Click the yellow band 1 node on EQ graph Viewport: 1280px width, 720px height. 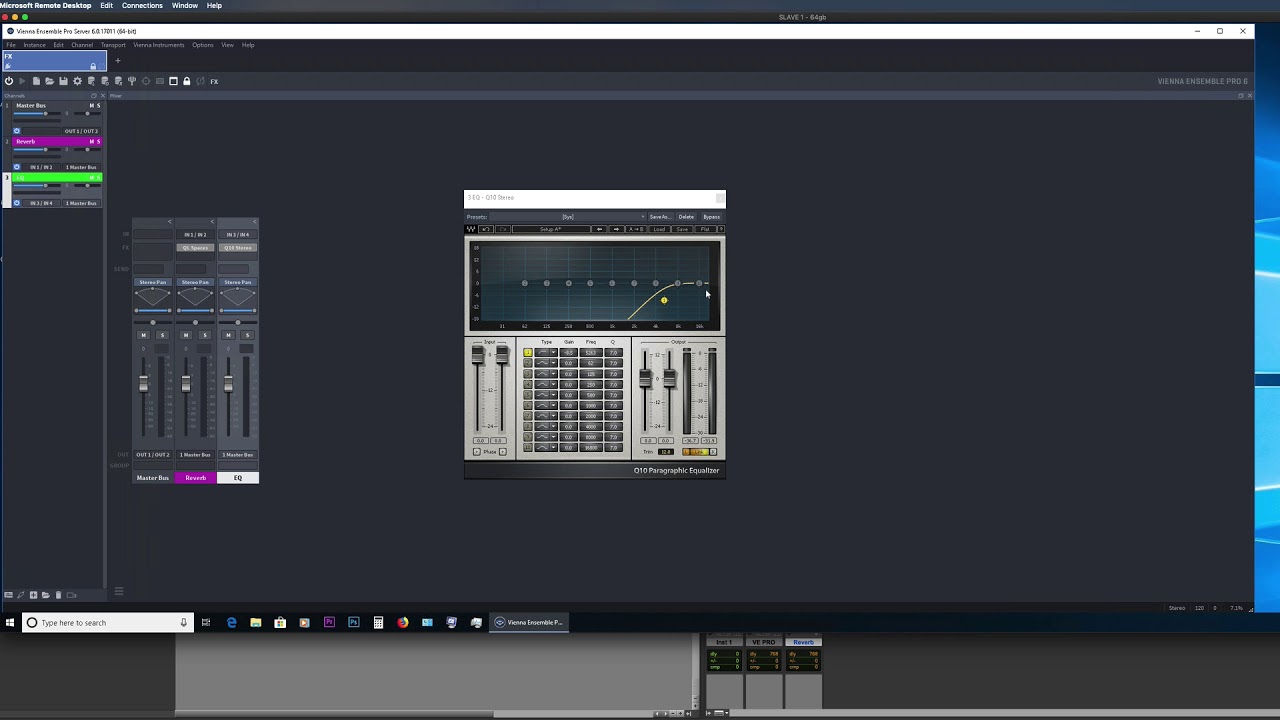pyautogui.click(x=664, y=300)
